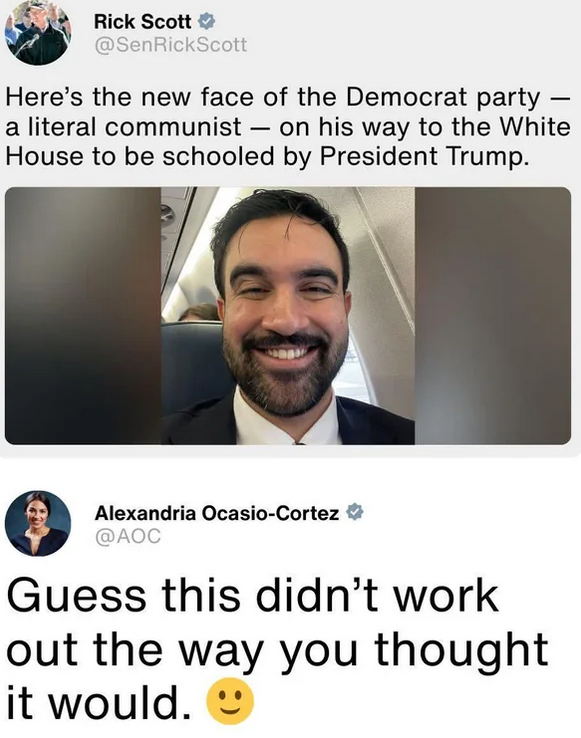Open the @AOC handle link
This screenshot has width=581, height=738.
pyautogui.click(x=128, y=536)
